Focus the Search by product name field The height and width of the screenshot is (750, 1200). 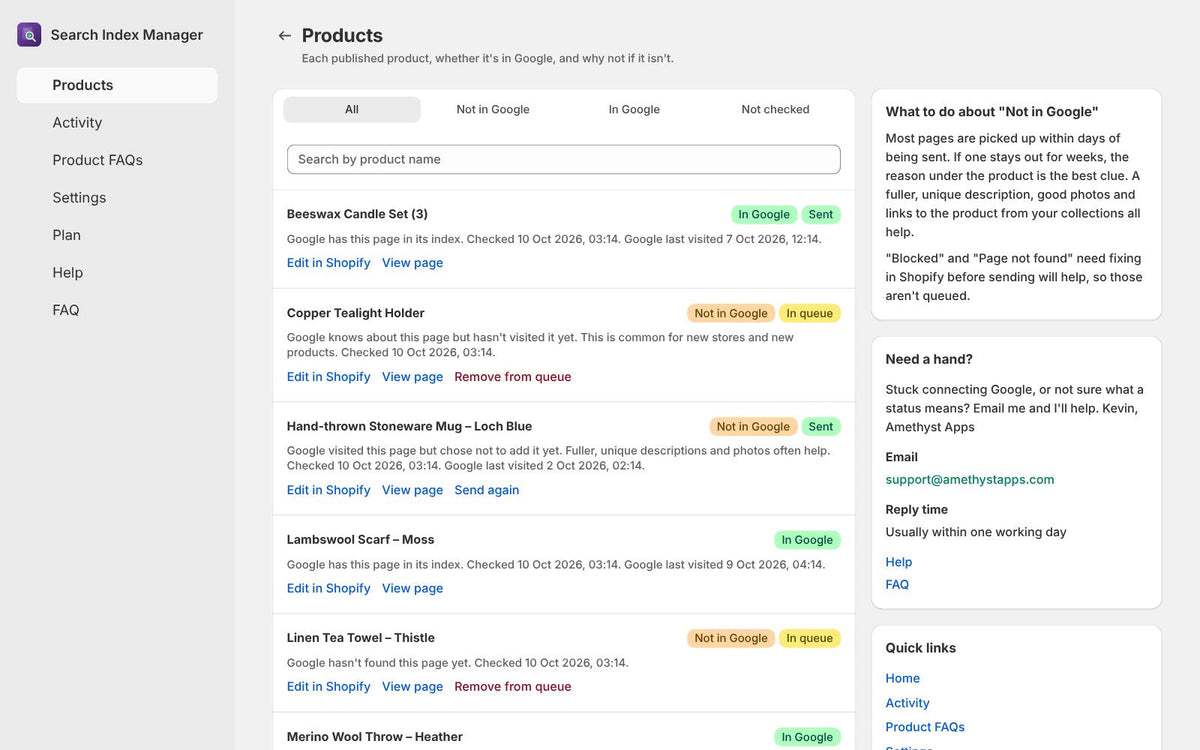pyautogui.click(x=564, y=159)
